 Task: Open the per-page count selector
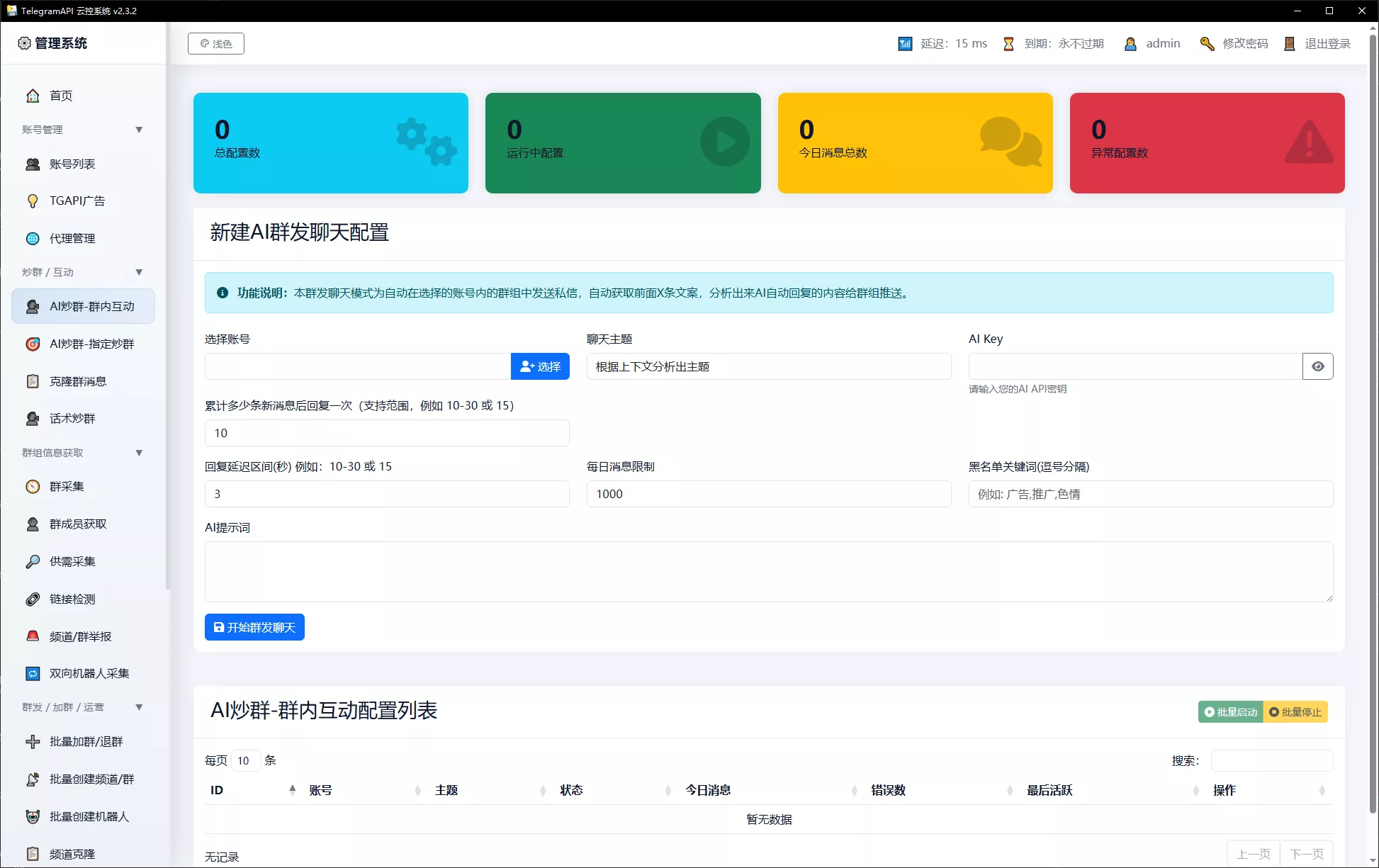pos(246,760)
